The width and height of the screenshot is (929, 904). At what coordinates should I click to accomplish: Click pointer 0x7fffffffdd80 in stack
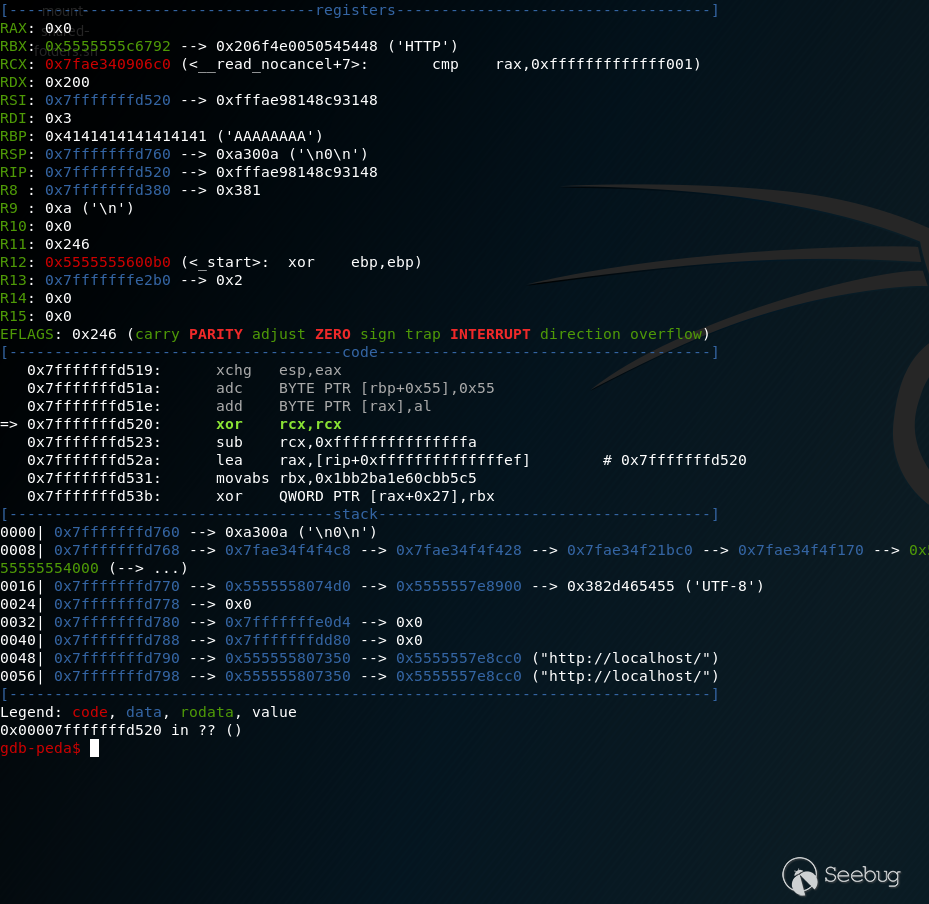tap(287, 640)
